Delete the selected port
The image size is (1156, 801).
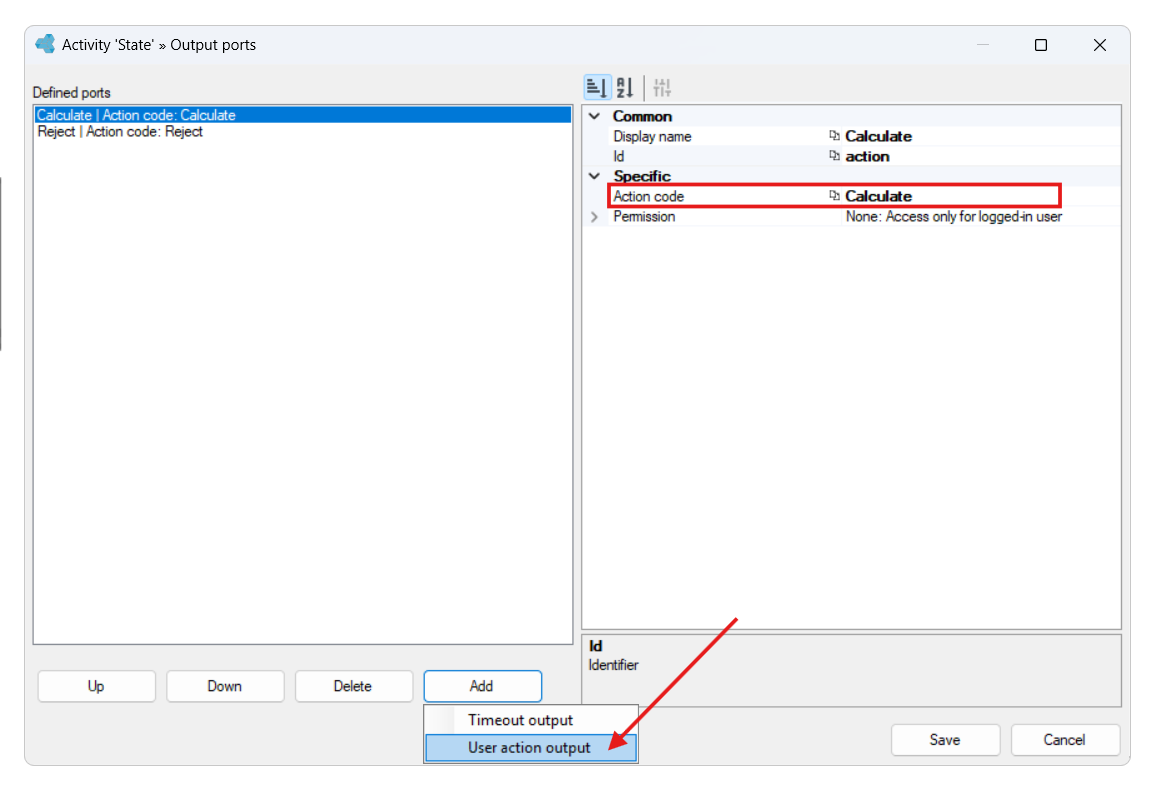353,686
